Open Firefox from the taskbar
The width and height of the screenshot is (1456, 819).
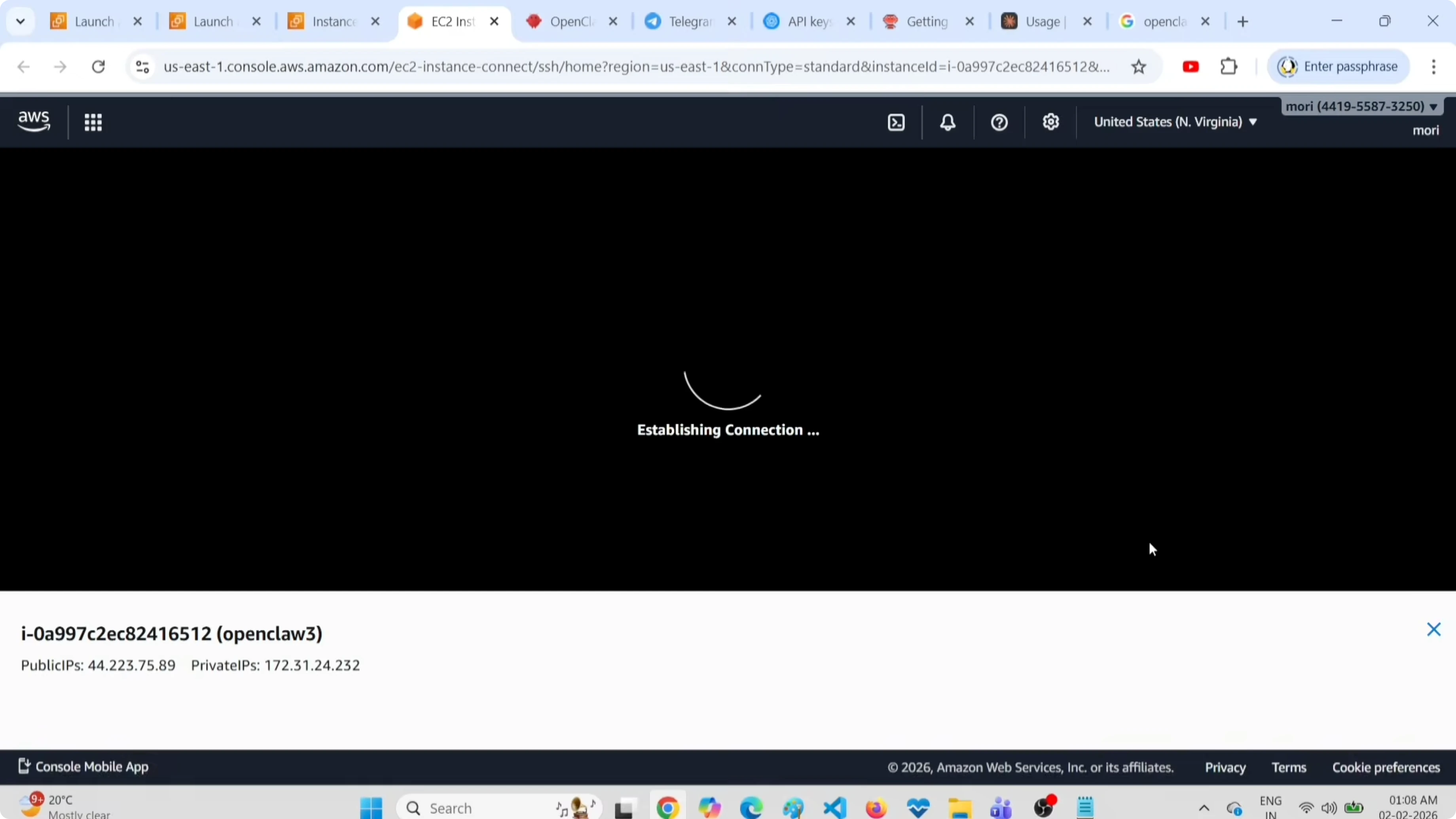(876, 807)
